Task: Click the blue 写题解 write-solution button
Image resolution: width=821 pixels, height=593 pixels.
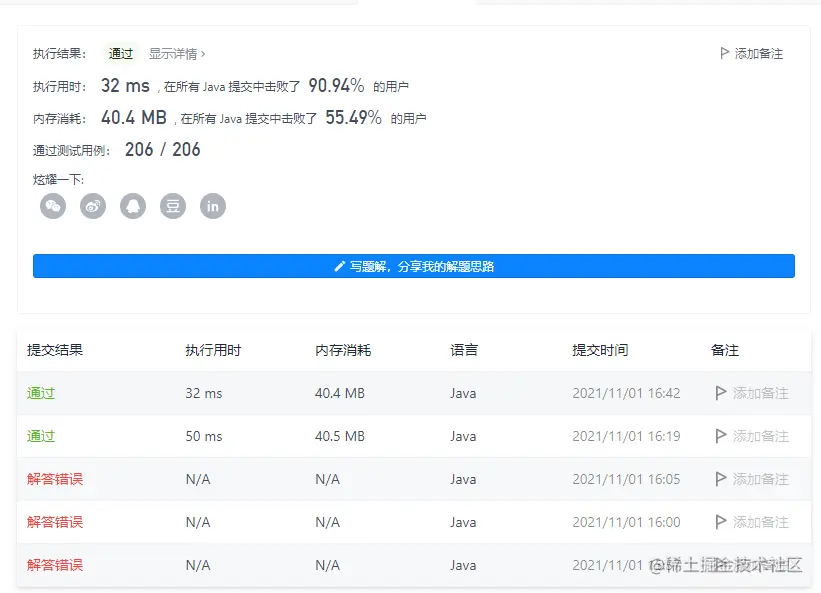Action: [x=414, y=266]
